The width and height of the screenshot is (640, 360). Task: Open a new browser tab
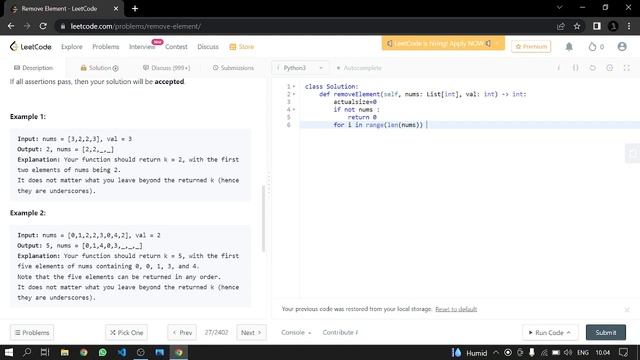(135, 9)
